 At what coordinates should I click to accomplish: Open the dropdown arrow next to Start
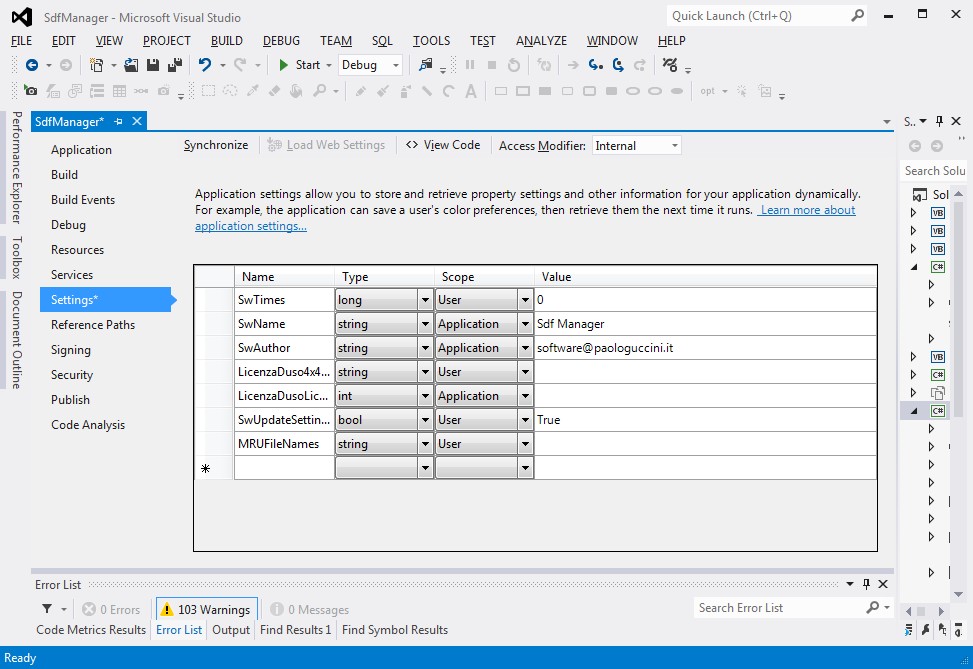329,65
